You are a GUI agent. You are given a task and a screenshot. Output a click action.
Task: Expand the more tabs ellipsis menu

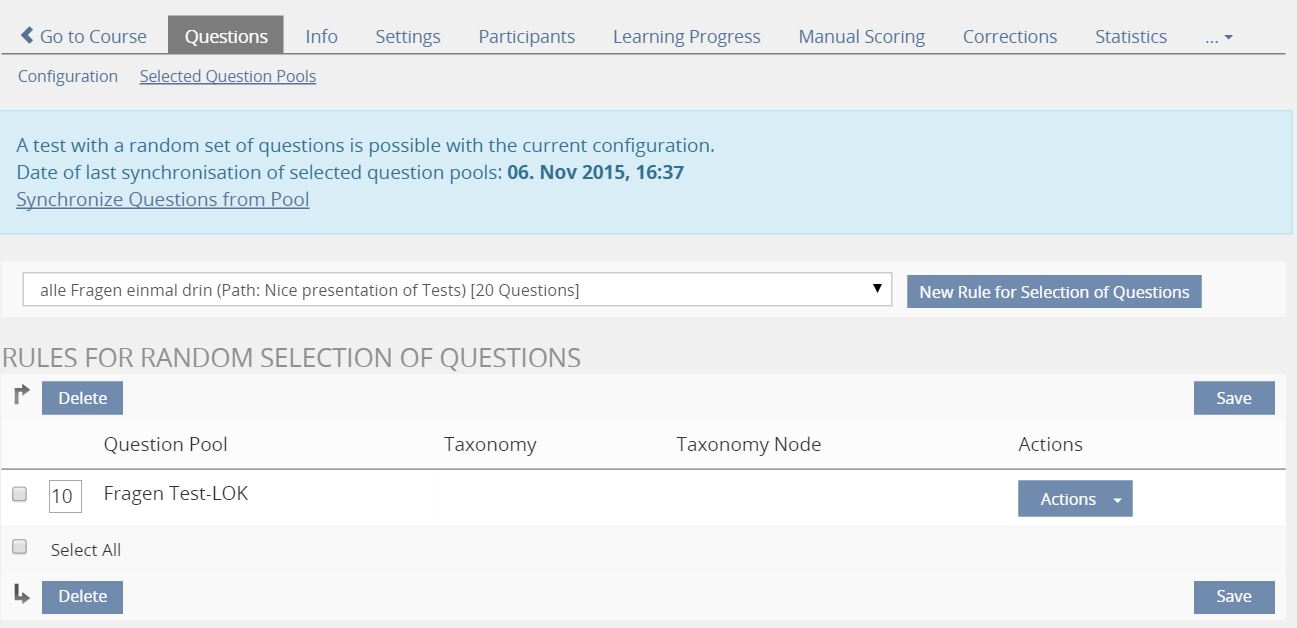(1218, 37)
